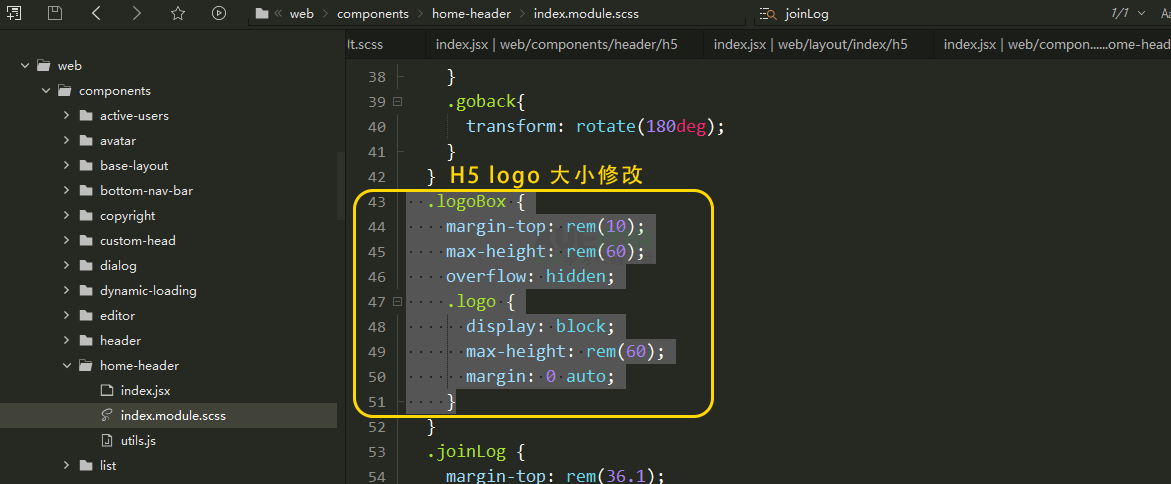Open index.jsx under home-header

coord(146,391)
